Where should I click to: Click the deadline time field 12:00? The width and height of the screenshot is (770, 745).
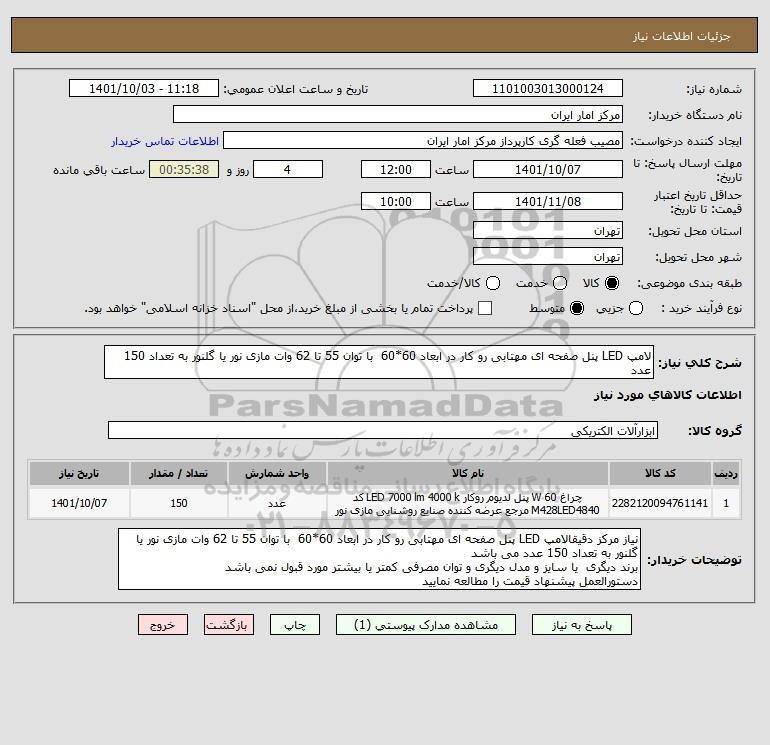point(396,170)
